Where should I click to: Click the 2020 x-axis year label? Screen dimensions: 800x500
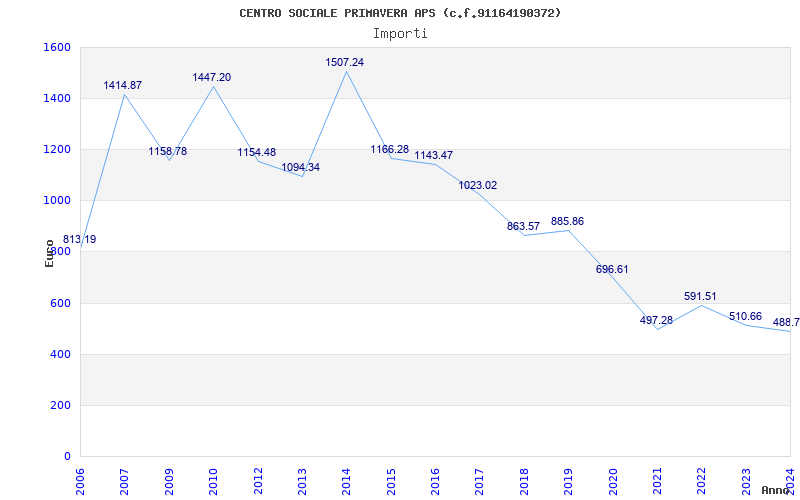pos(613,481)
